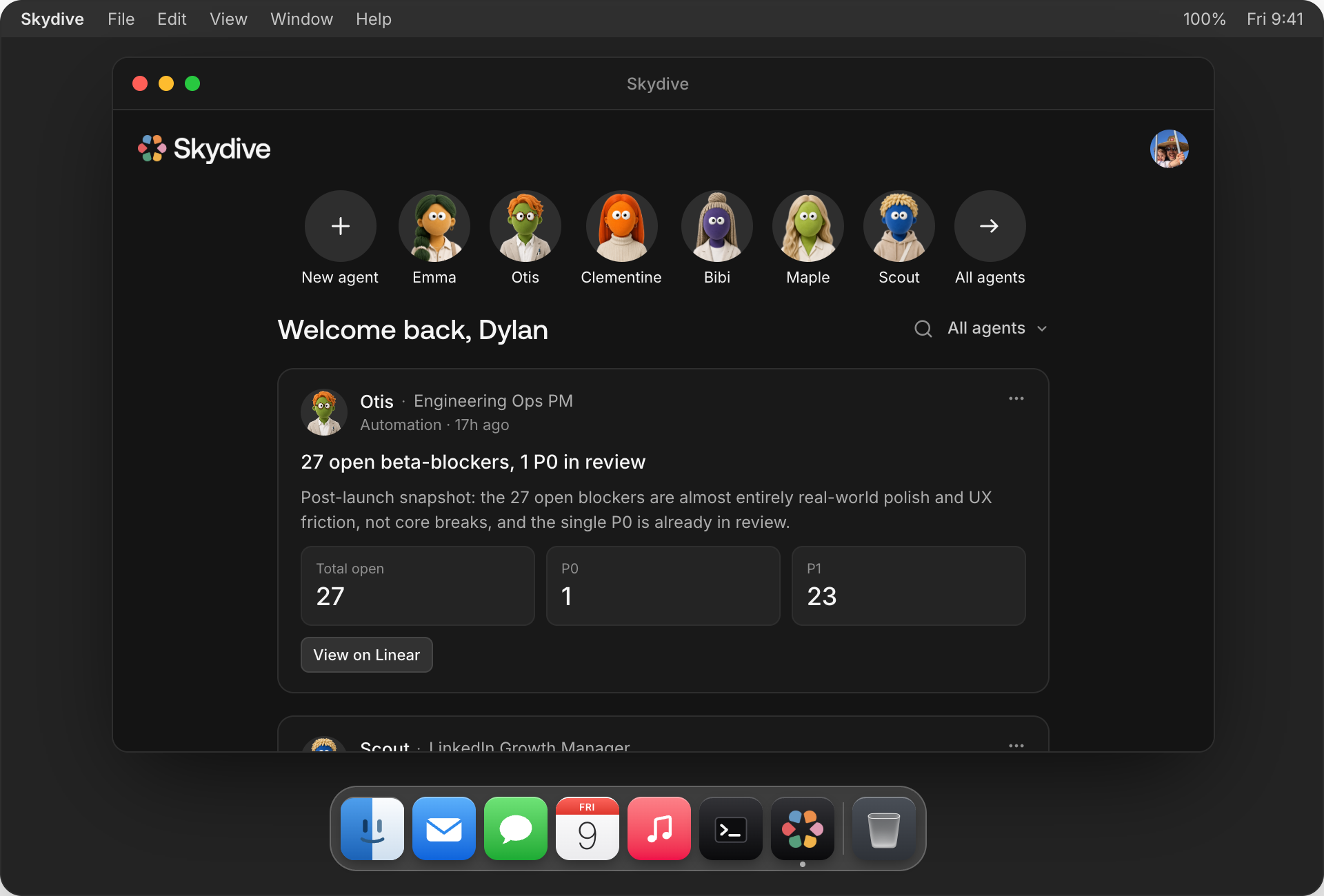
Task: Open the File menu
Action: 121,19
